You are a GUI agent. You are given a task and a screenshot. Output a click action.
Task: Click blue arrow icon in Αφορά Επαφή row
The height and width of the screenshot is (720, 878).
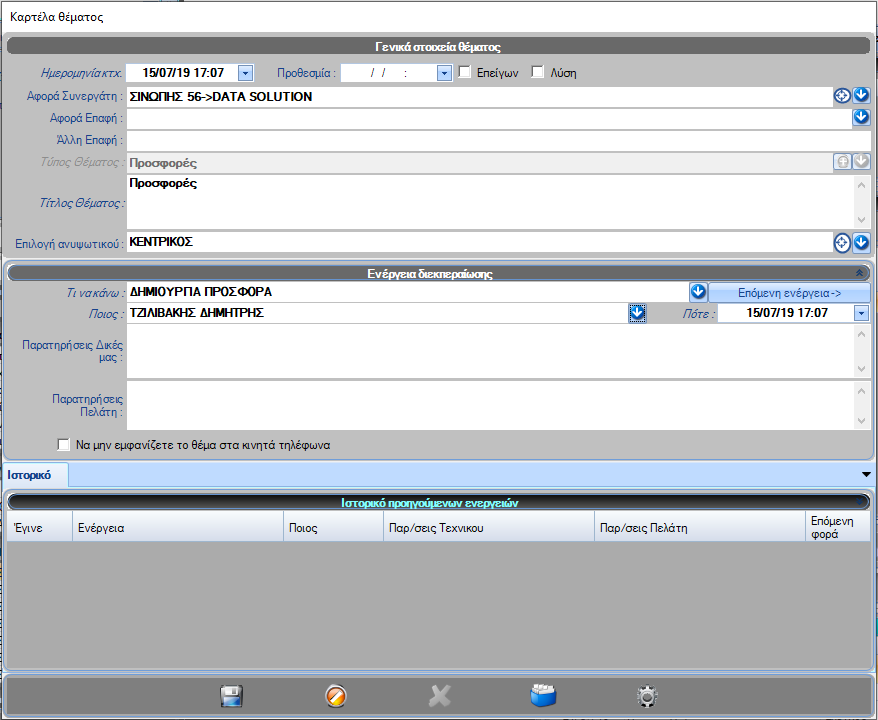pos(861,118)
